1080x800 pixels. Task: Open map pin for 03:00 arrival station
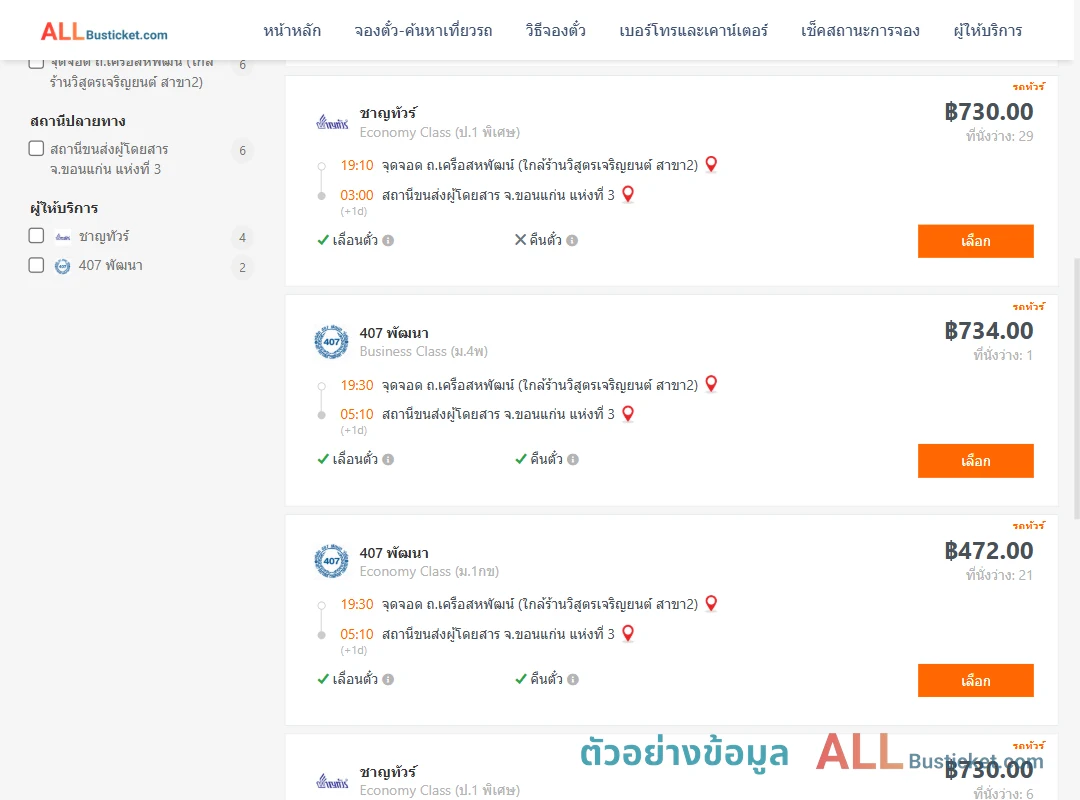[628, 194]
